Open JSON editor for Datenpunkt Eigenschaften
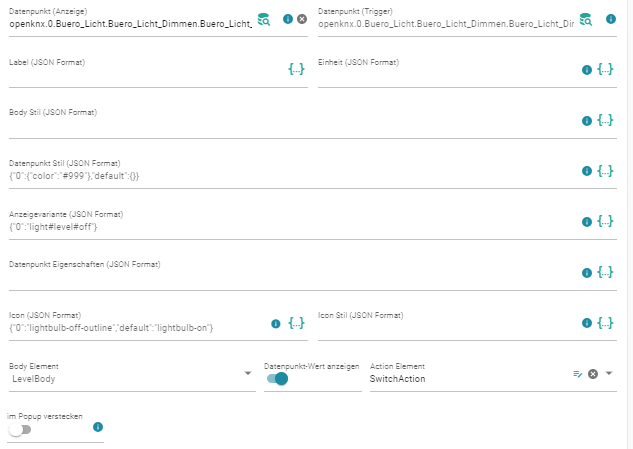 click(x=605, y=272)
